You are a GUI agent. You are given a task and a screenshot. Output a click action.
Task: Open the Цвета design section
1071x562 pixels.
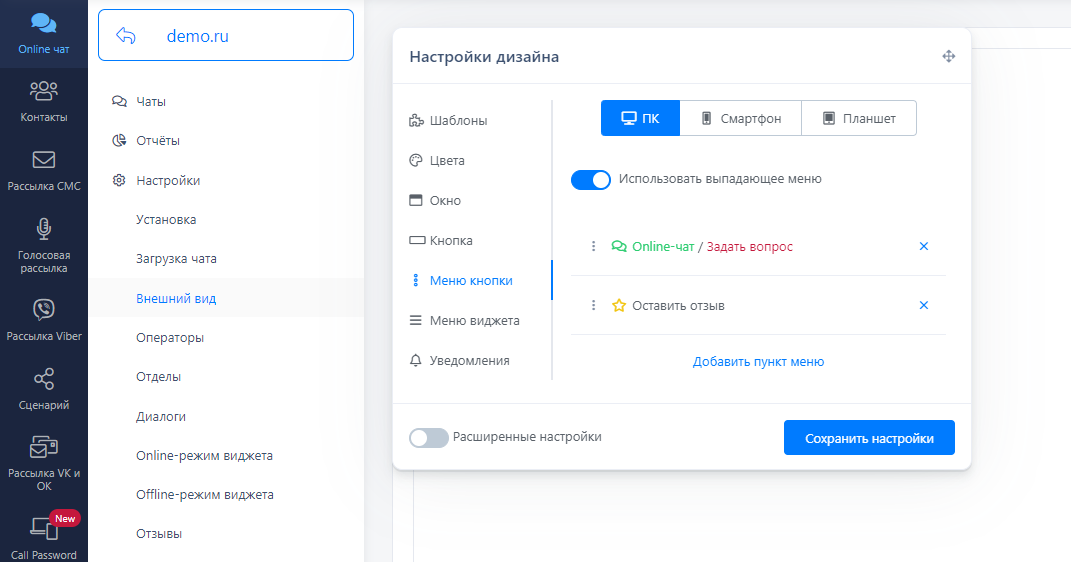(447, 161)
